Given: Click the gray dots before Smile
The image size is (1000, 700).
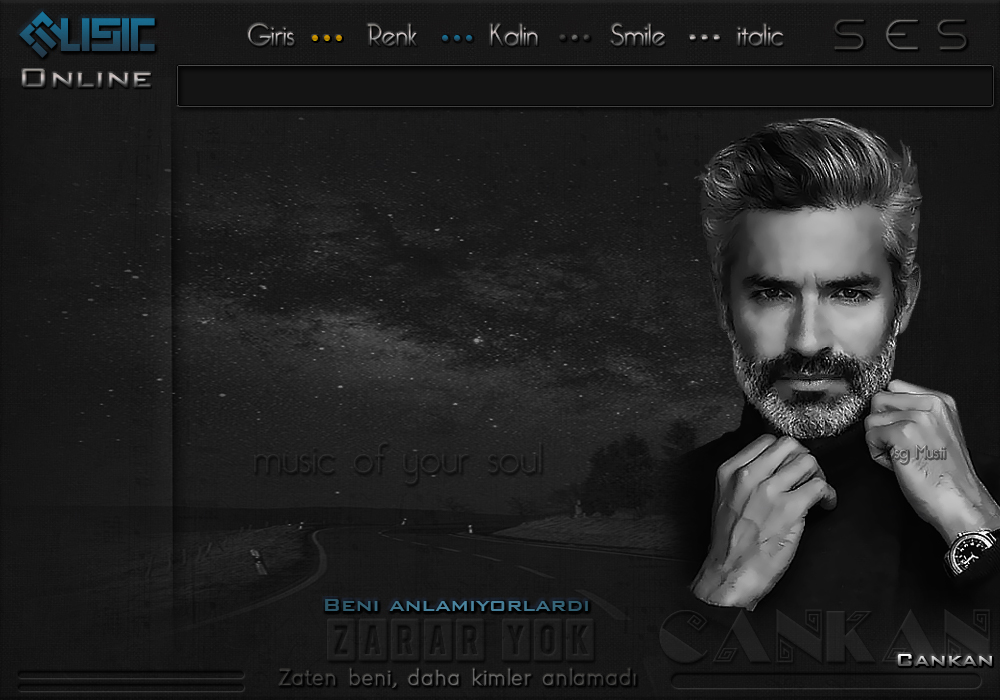Looking at the screenshot, I should coord(575,38).
